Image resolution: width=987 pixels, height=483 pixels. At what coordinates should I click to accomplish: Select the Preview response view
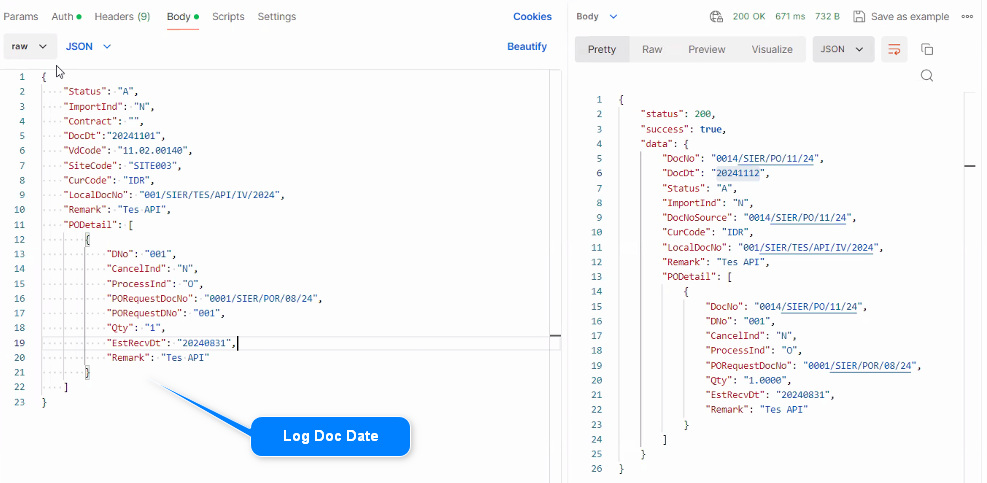(x=706, y=49)
